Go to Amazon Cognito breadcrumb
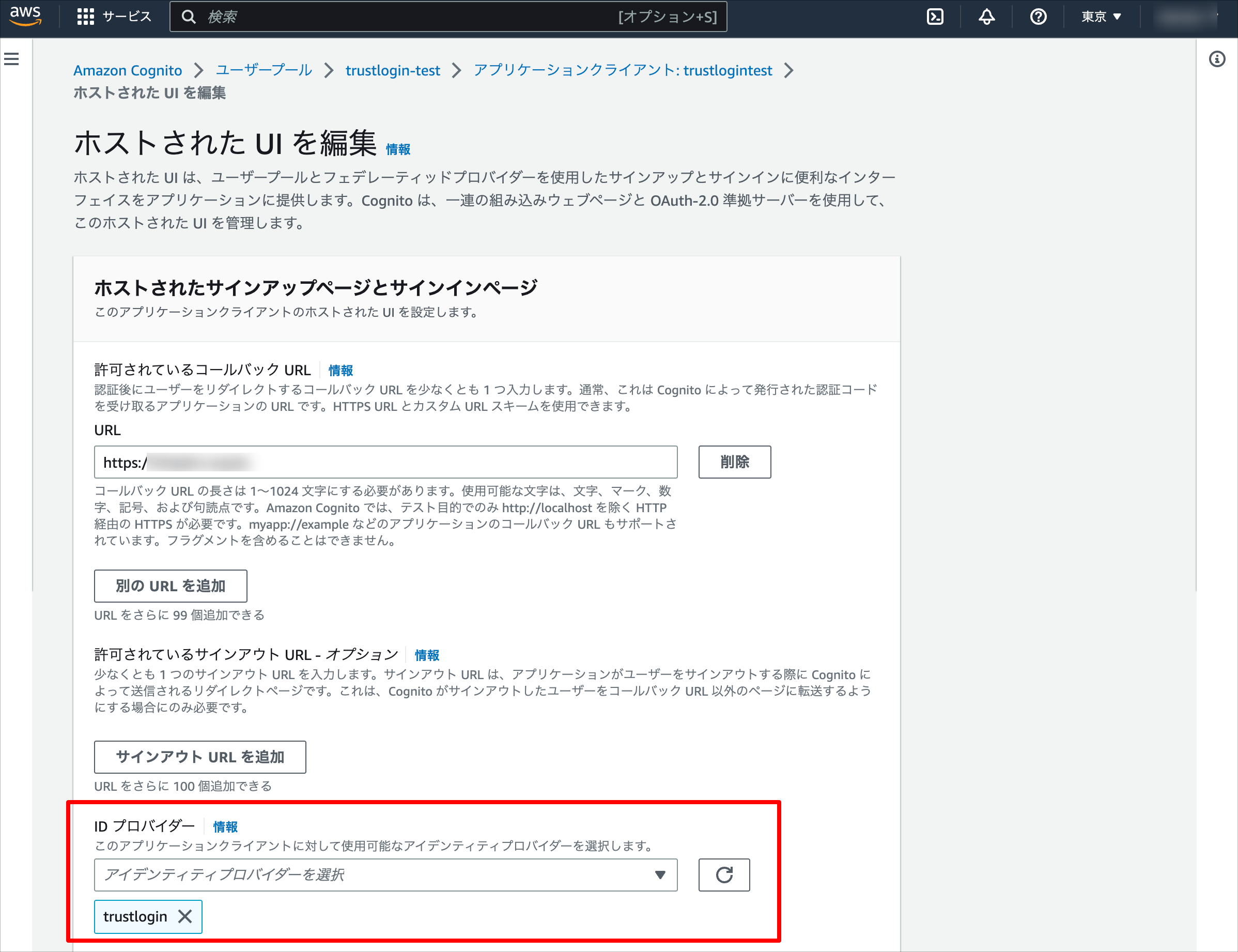Image resolution: width=1238 pixels, height=952 pixels. (x=128, y=70)
